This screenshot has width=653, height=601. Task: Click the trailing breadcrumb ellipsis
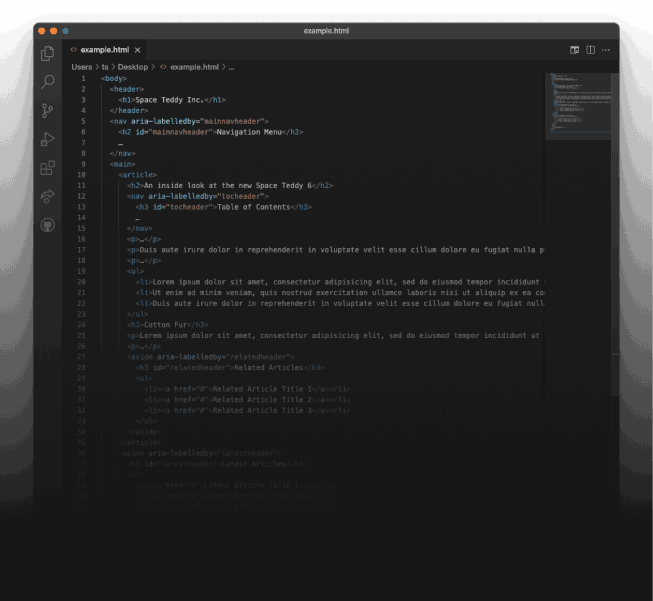pyautogui.click(x=231, y=67)
